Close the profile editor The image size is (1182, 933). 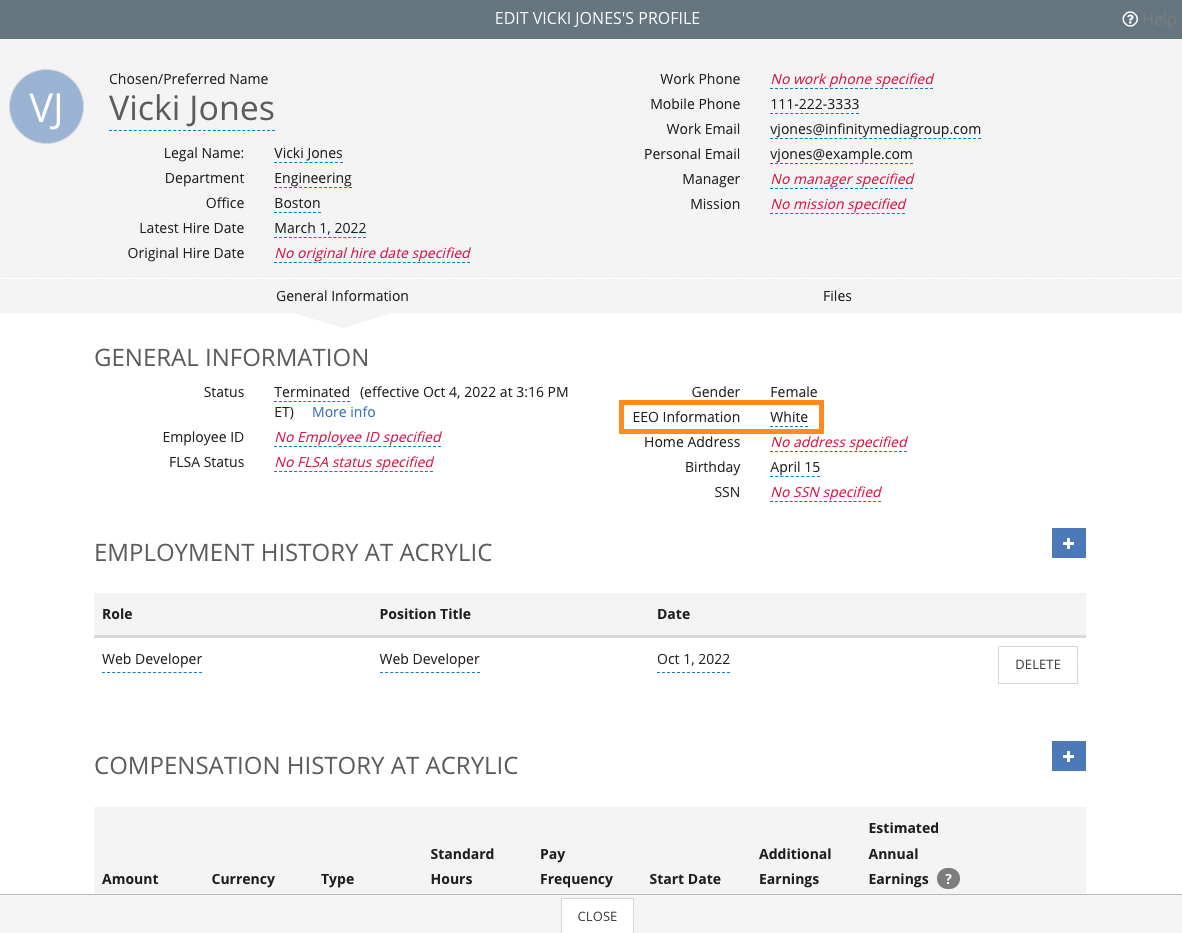(x=597, y=916)
